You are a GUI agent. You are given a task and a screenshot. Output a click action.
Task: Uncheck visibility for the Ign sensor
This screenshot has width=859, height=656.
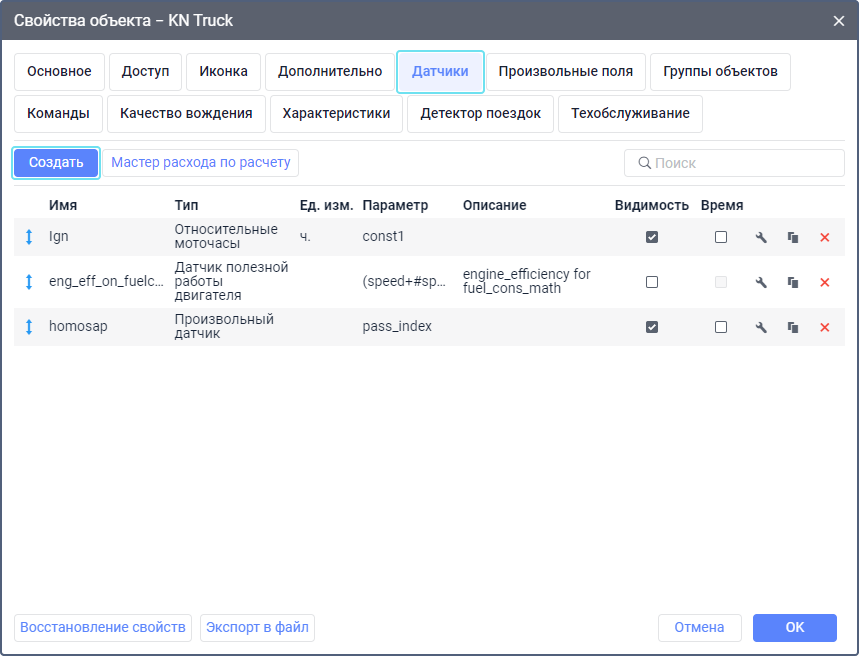pos(652,238)
